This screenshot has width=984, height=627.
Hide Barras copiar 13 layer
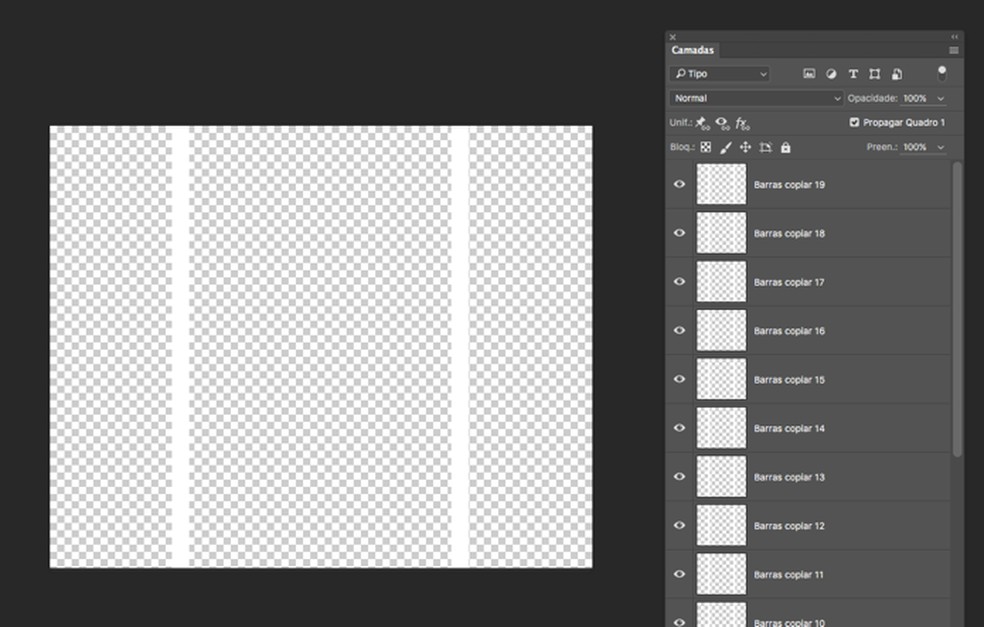[679, 476]
